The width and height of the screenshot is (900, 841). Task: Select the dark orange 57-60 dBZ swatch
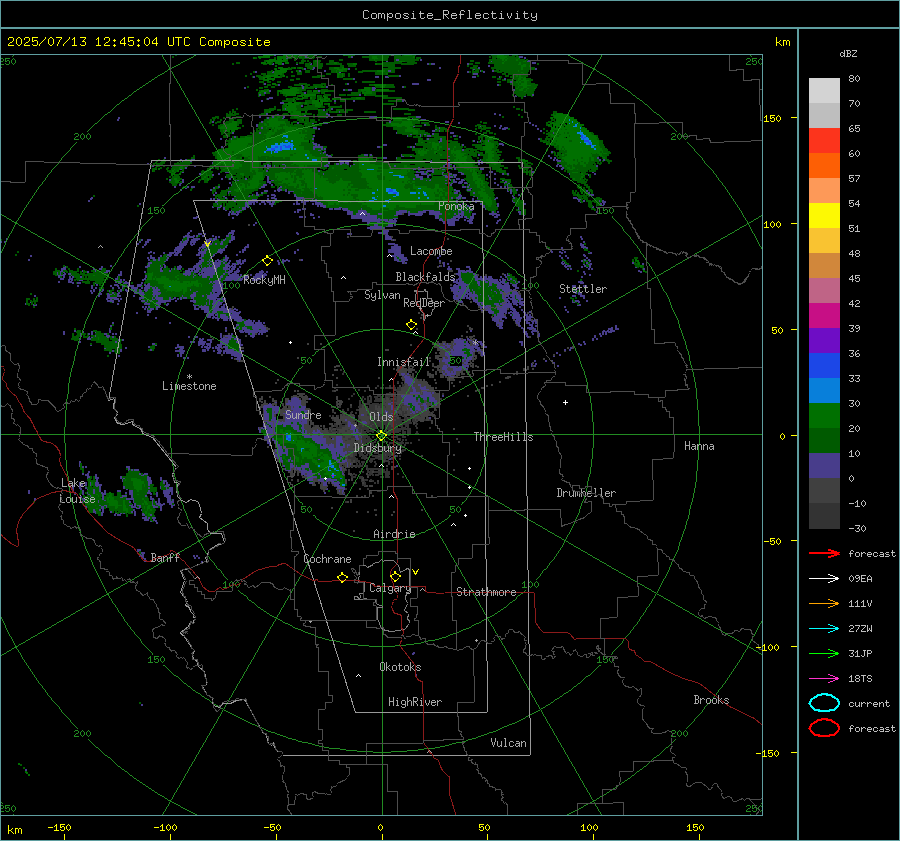(824, 165)
